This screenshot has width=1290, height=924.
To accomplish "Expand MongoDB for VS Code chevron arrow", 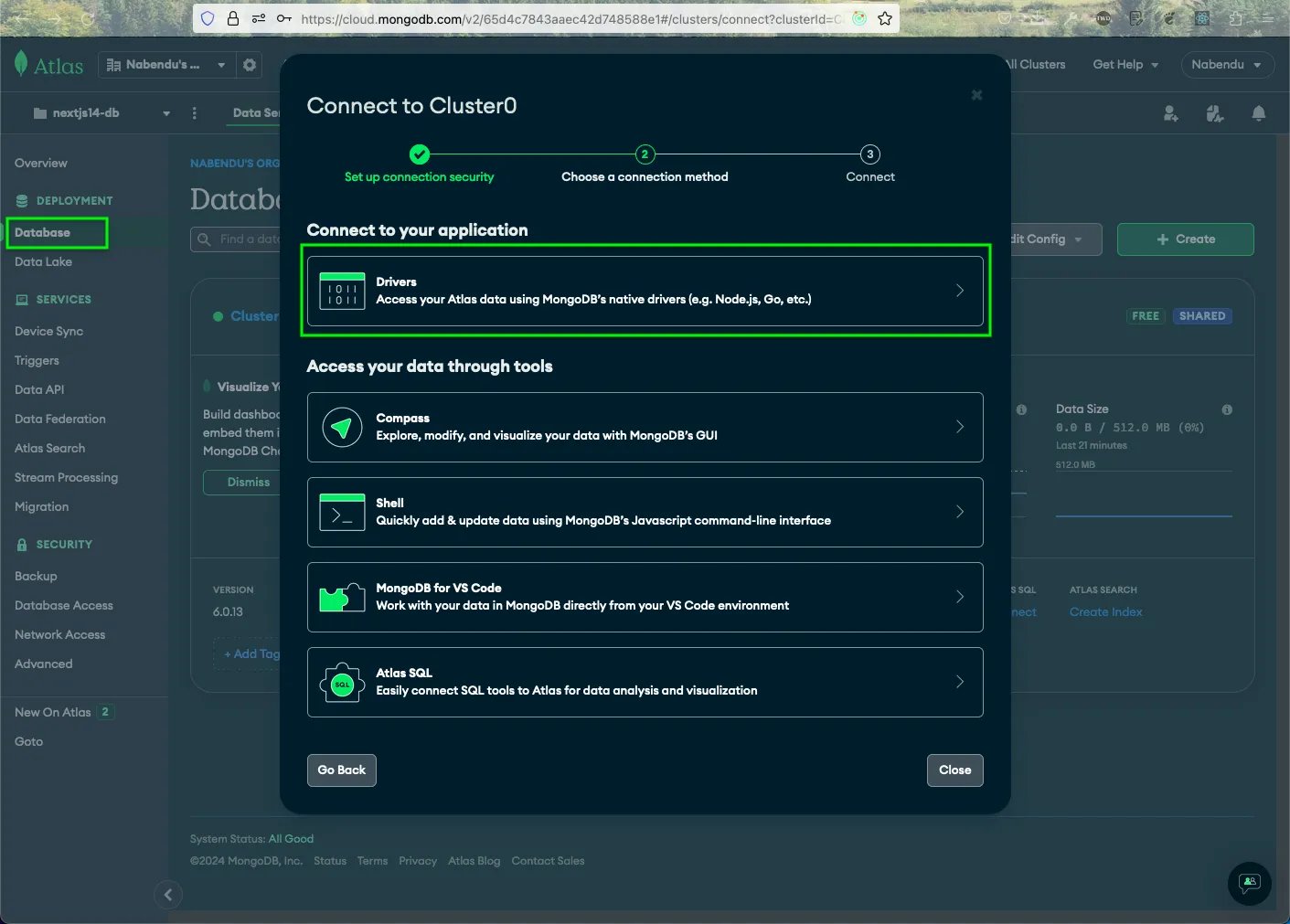I will [959, 597].
